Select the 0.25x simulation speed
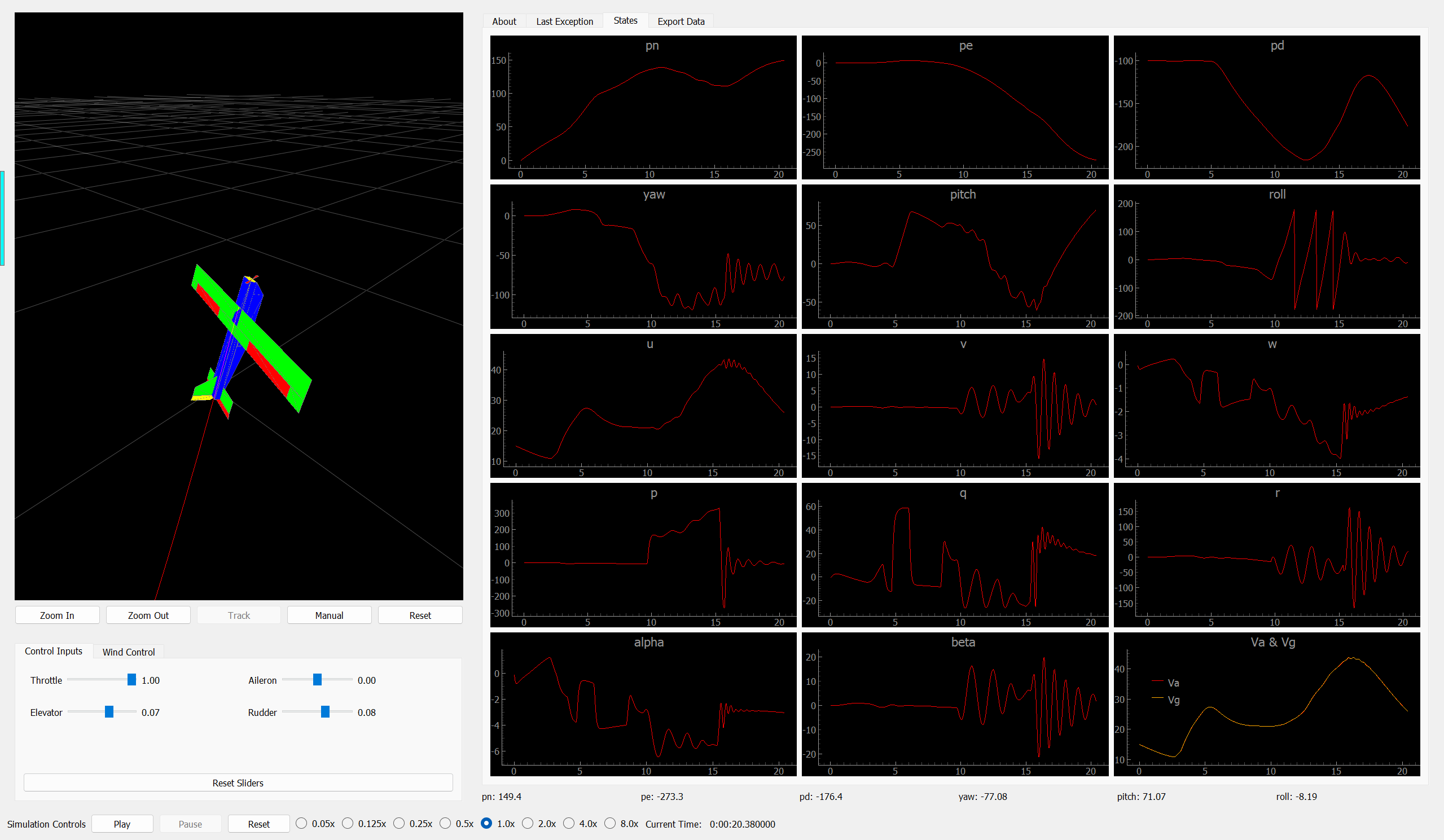Viewport: 1444px width, 840px height. click(x=399, y=824)
